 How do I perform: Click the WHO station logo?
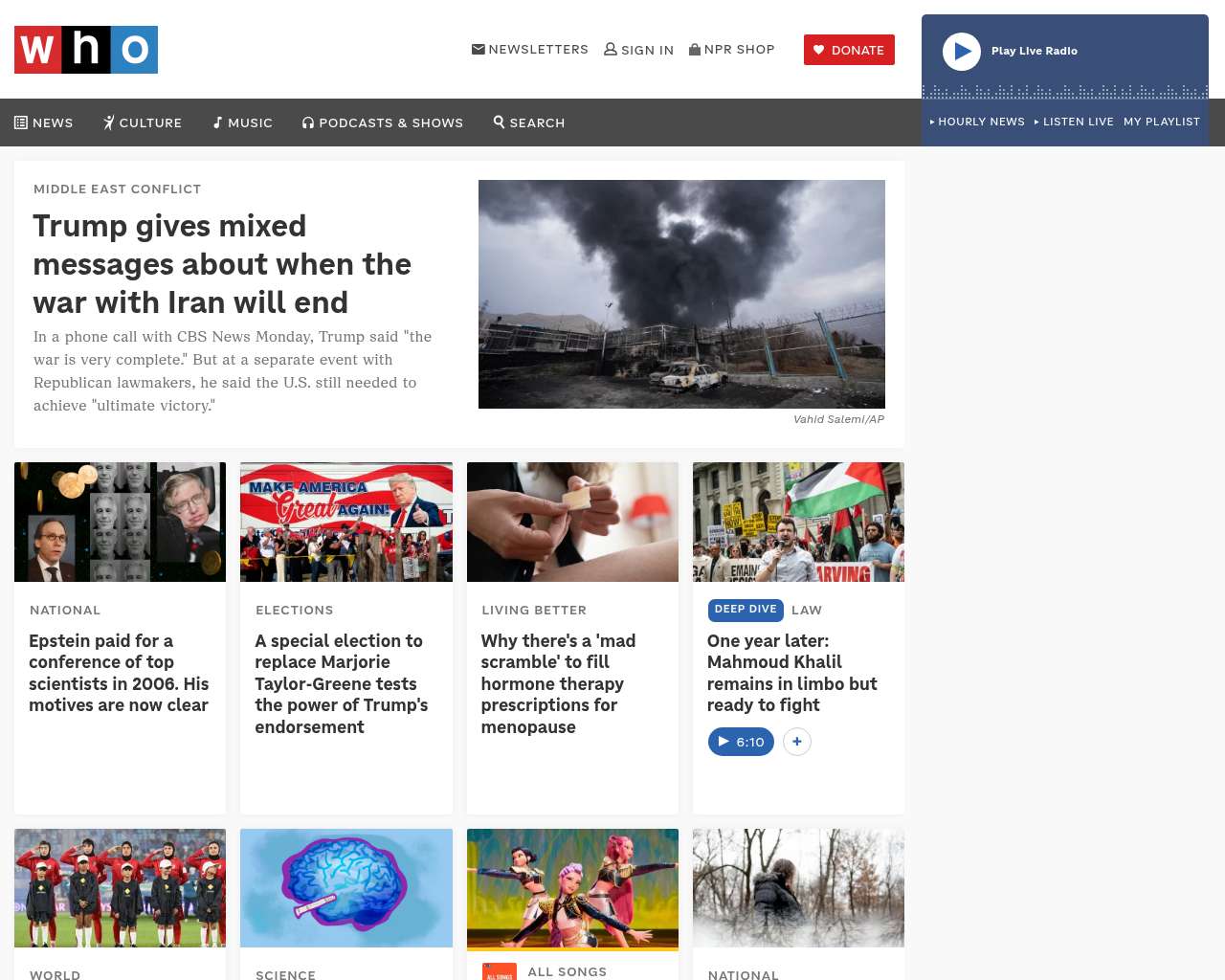pos(86,50)
